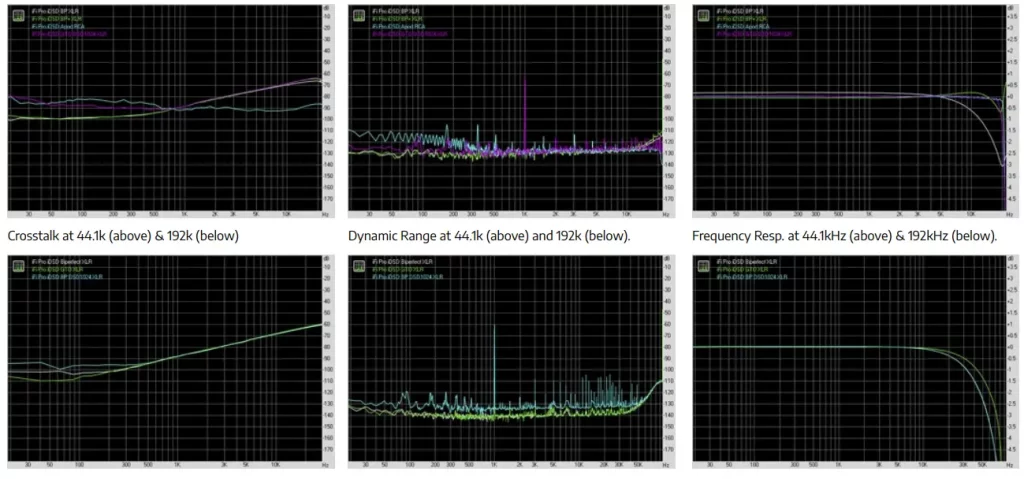The height and width of the screenshot is (479, 1024).
Task: Click the chart icon in the 44.1k crosstalk graph
Action: click(x=17, y=16)
